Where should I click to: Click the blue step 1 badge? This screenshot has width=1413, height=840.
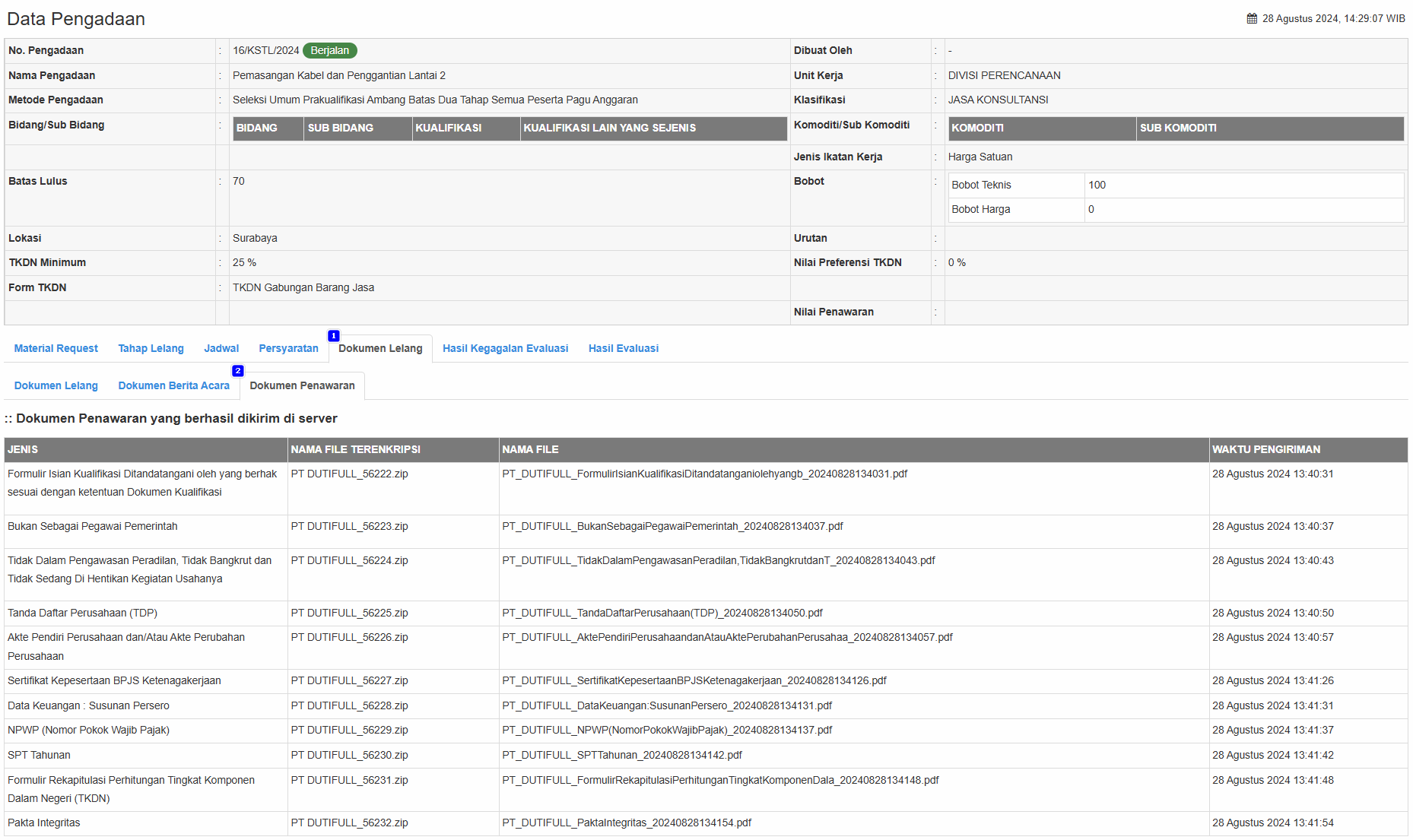333,336
